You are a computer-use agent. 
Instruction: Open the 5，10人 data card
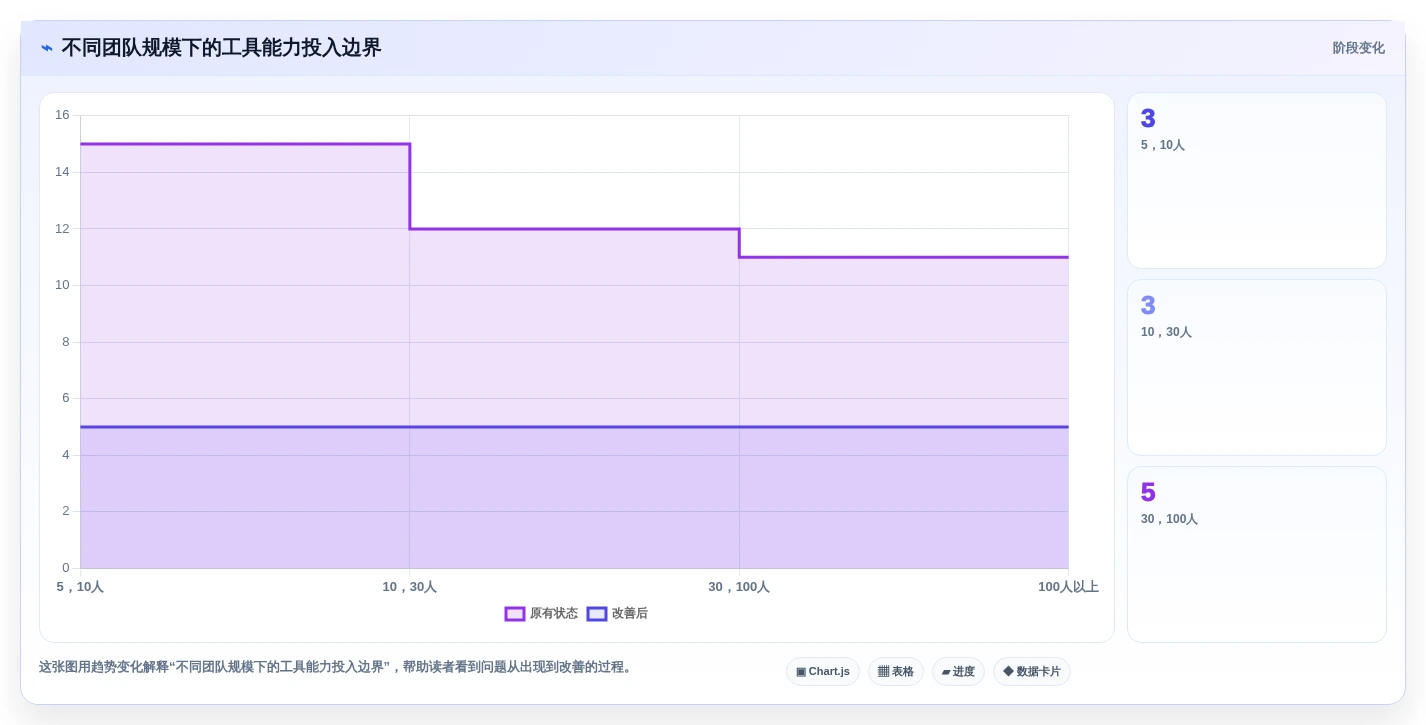pos(1257,181)
